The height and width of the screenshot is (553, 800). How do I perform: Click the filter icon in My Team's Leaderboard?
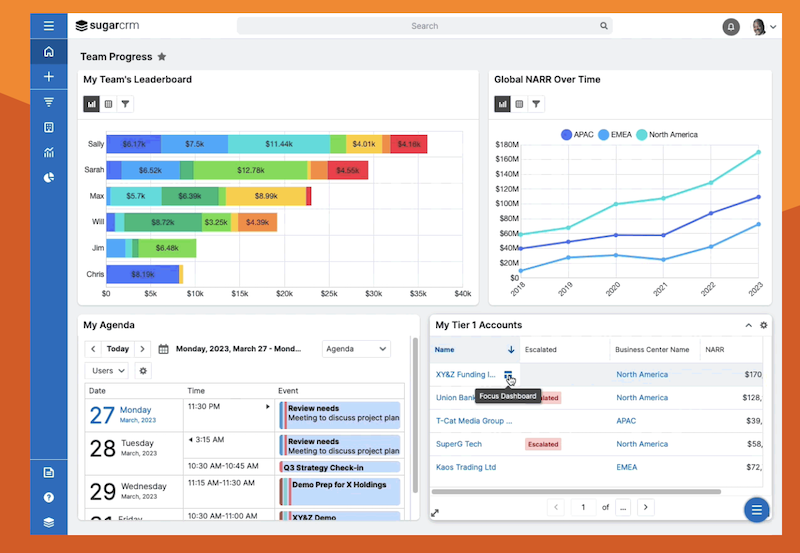[x=125, y=103]
